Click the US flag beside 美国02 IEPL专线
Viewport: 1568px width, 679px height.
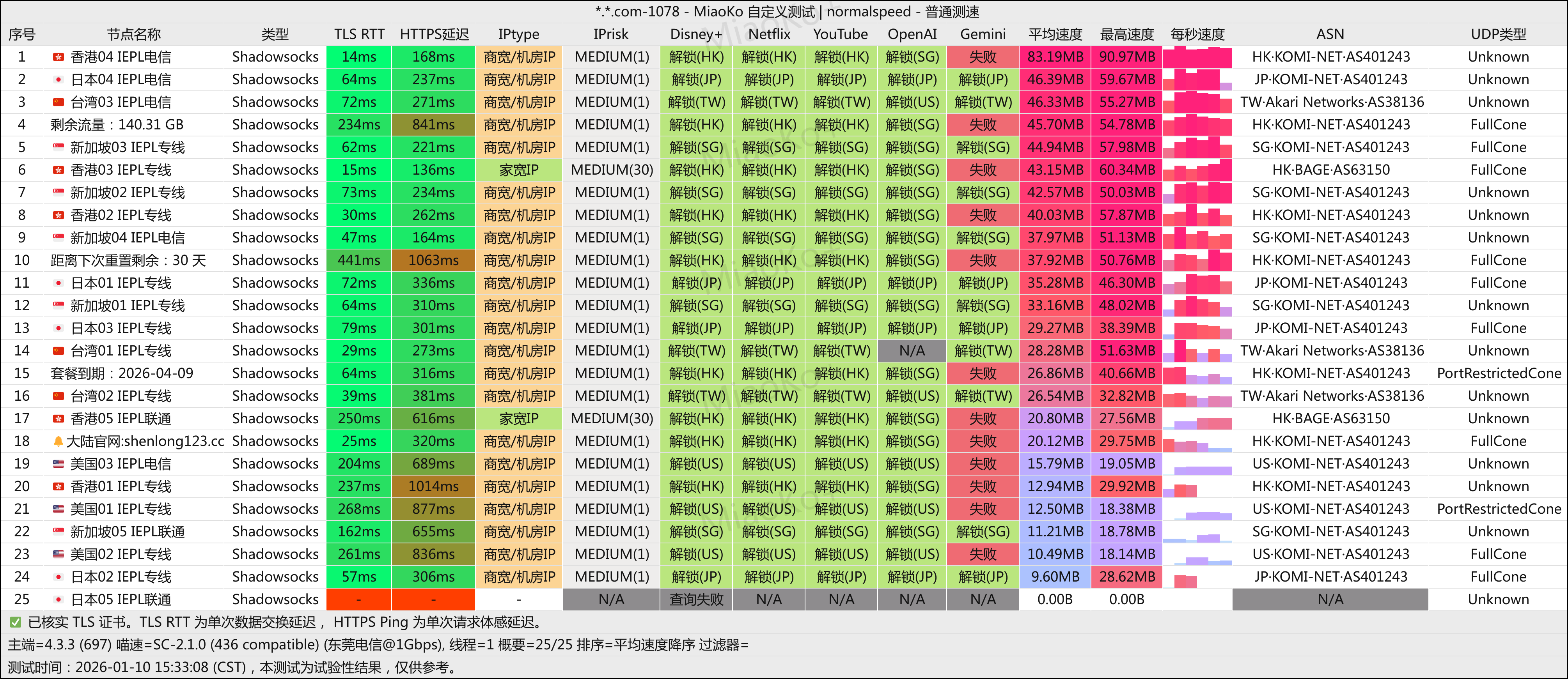pyautogui.click(x=59, y=554)
